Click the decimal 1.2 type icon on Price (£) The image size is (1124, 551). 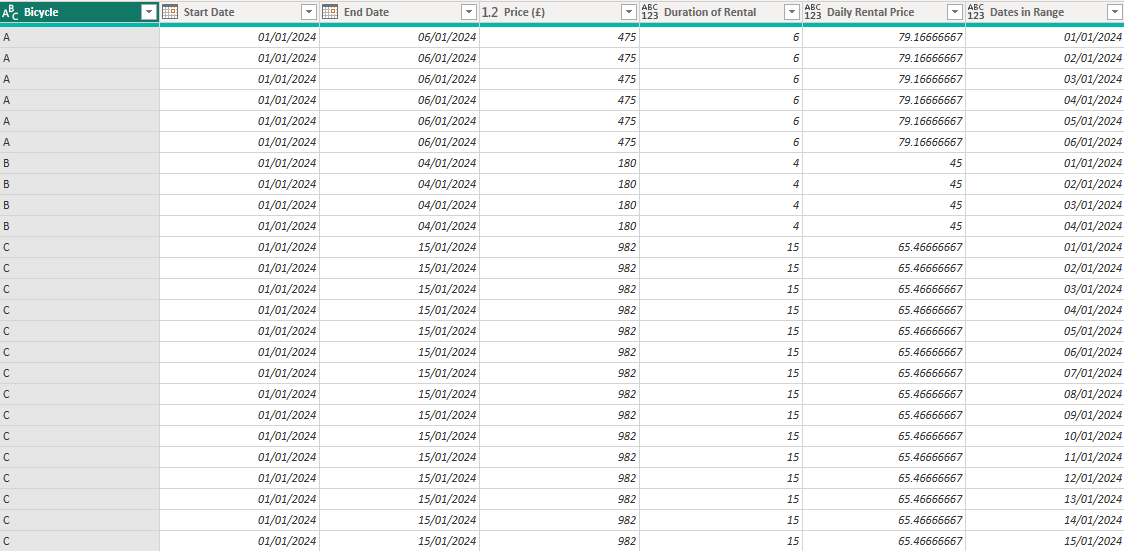490,12
